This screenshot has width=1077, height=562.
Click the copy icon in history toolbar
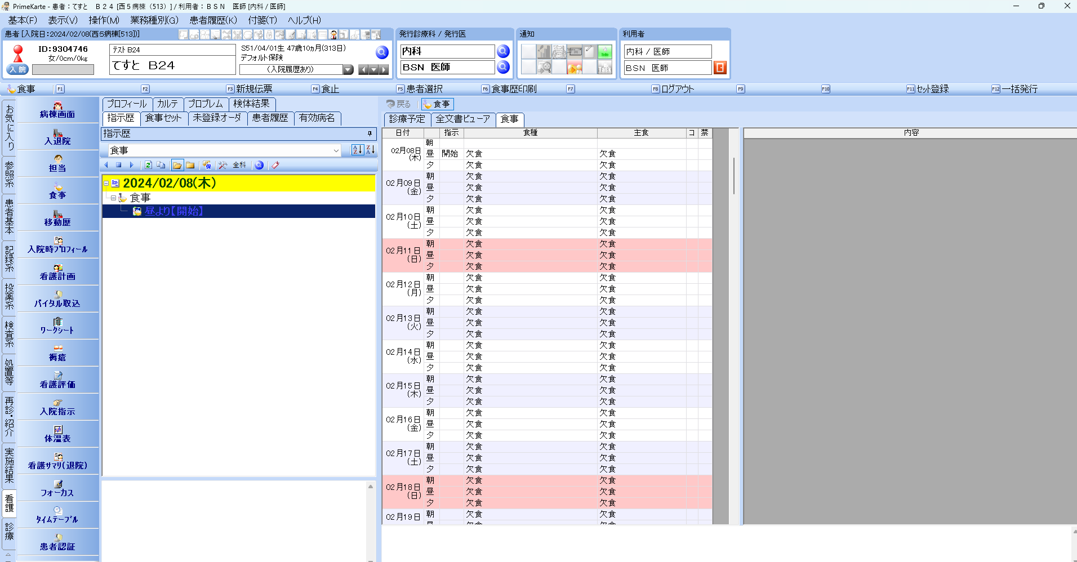pyautogui.click(x=161, y=165)
